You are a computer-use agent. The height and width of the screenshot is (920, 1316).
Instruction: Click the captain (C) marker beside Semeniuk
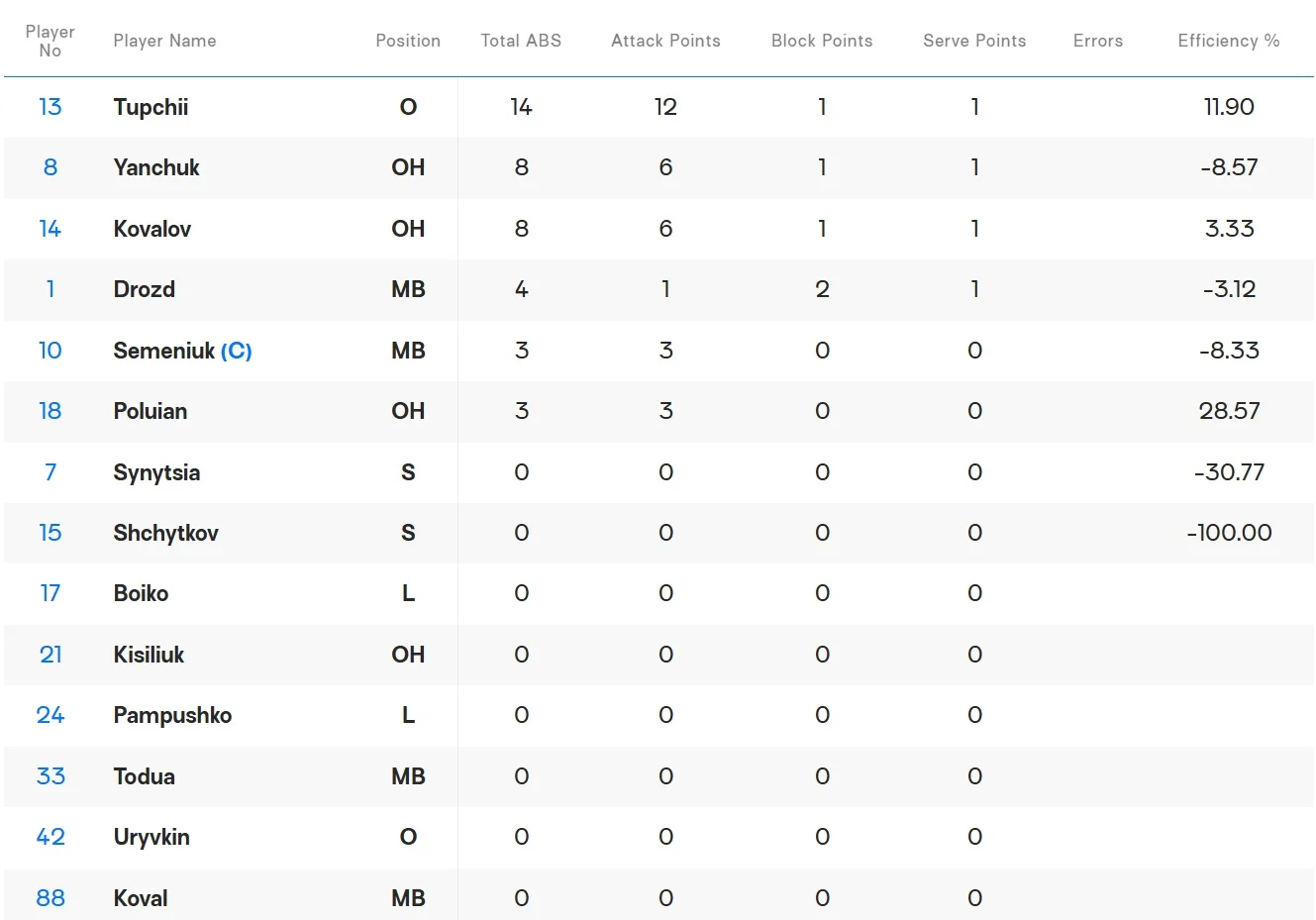coord(237,351)
